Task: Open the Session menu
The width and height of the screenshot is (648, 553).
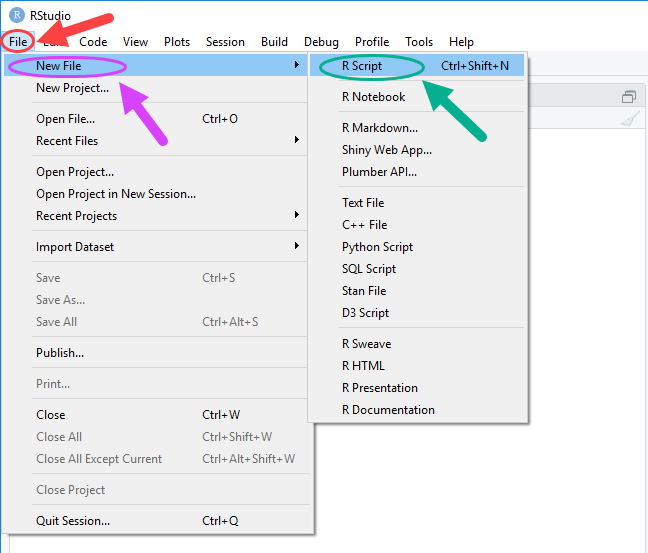Action: (x=225, y=42)
